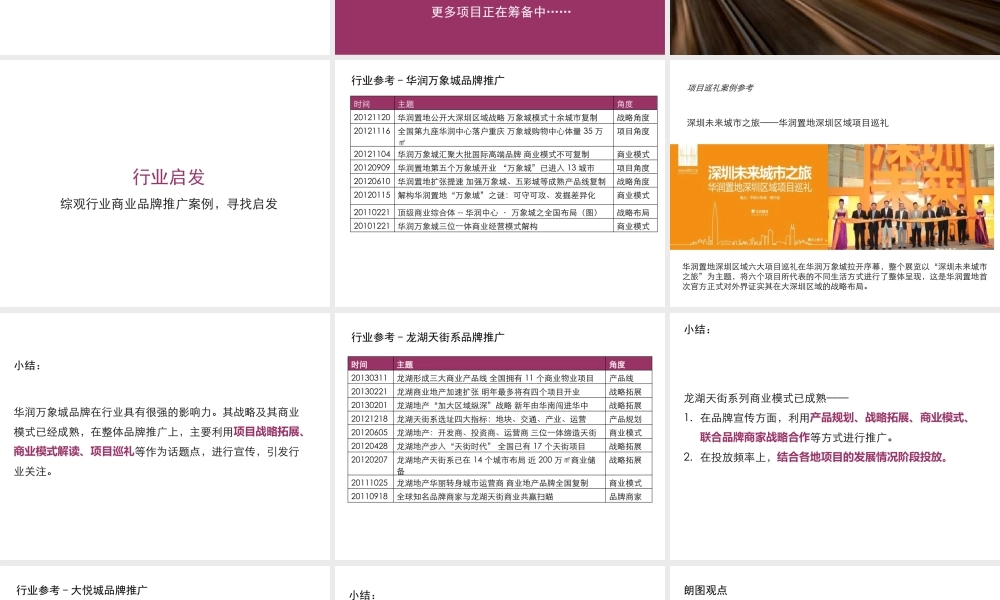Click the row dated 20130311 in 龙湖 table
This screenshot has width=1000, height=600.
[x=500, y=377]
